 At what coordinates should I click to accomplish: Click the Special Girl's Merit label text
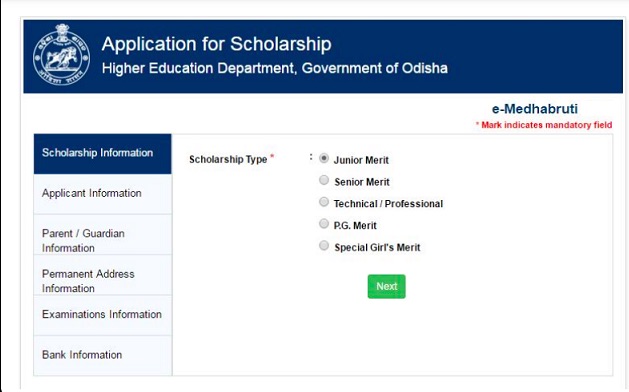click(377, 248)
